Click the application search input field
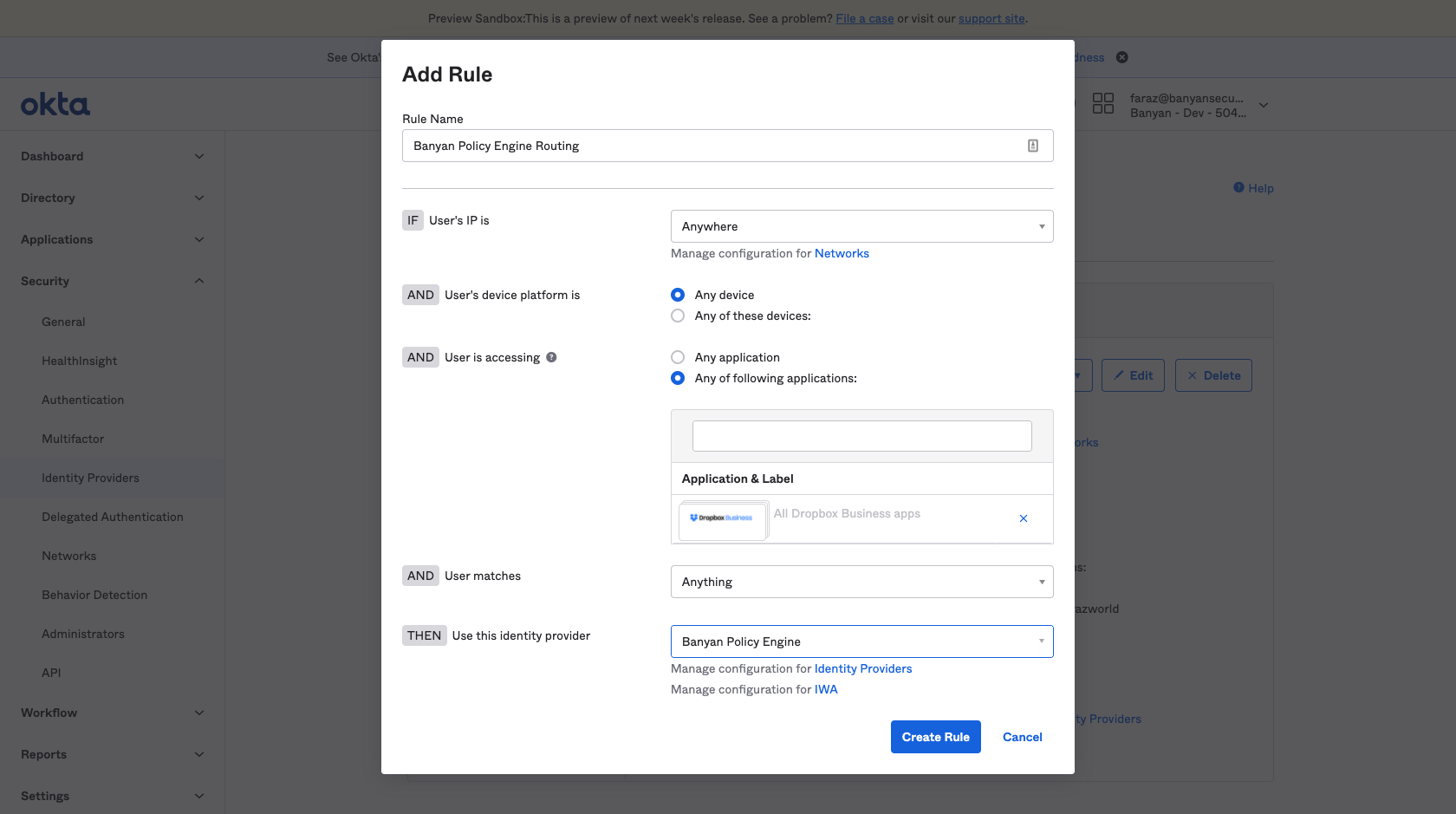 click(x=861, y=436)
